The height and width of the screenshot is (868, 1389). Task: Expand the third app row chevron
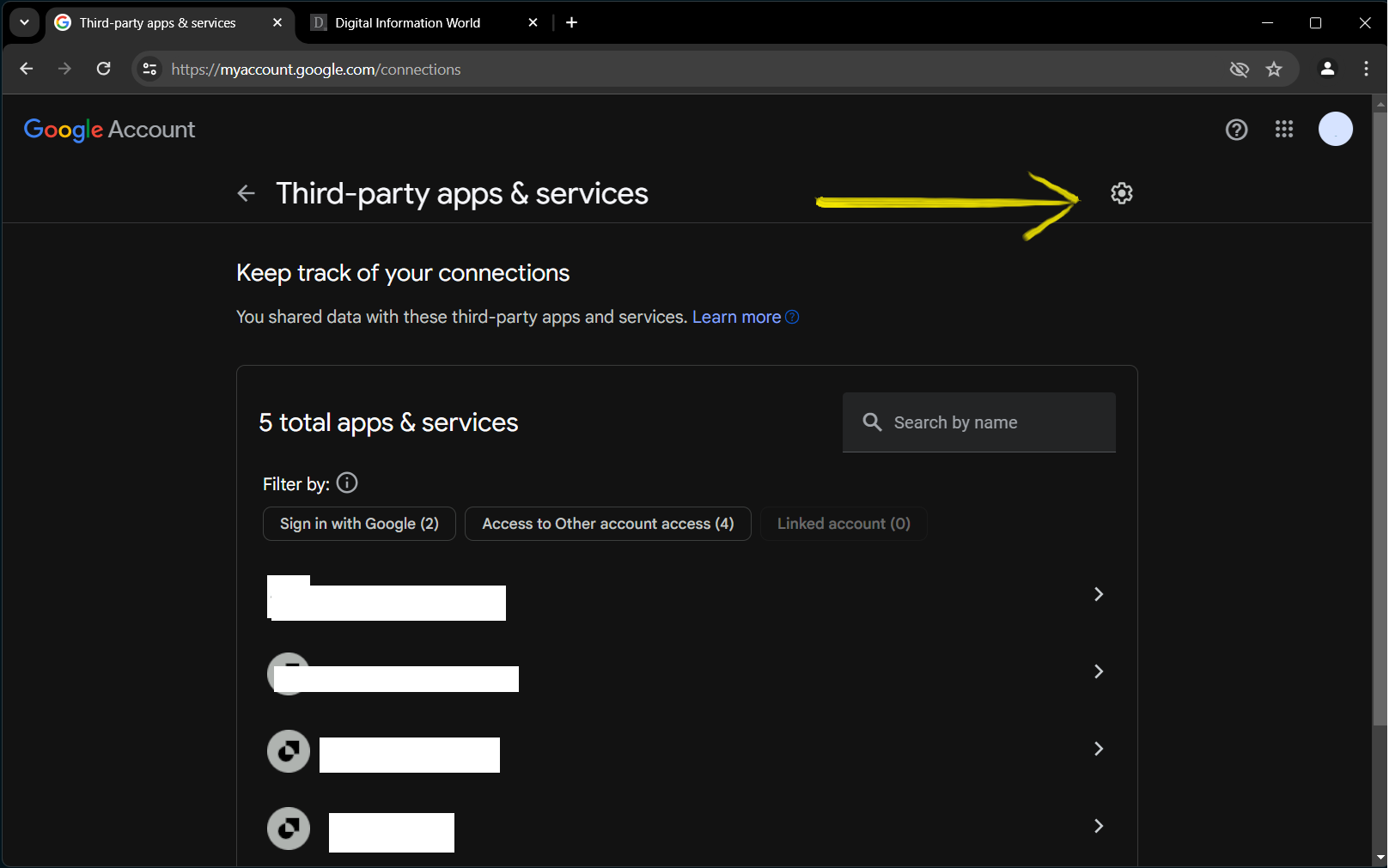(x=1098, y=749)
